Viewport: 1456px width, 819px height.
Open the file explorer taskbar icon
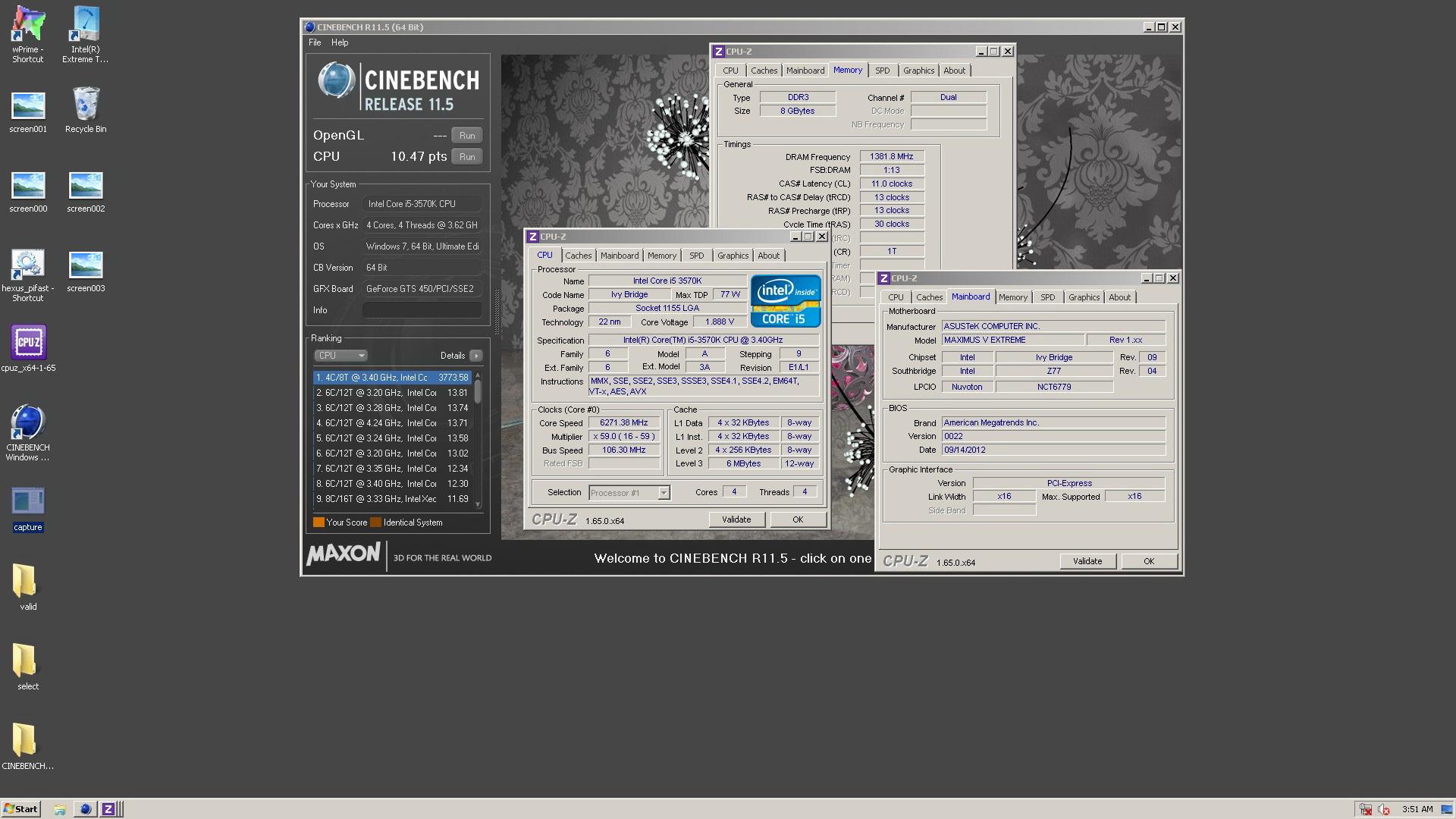coord(60,809)
